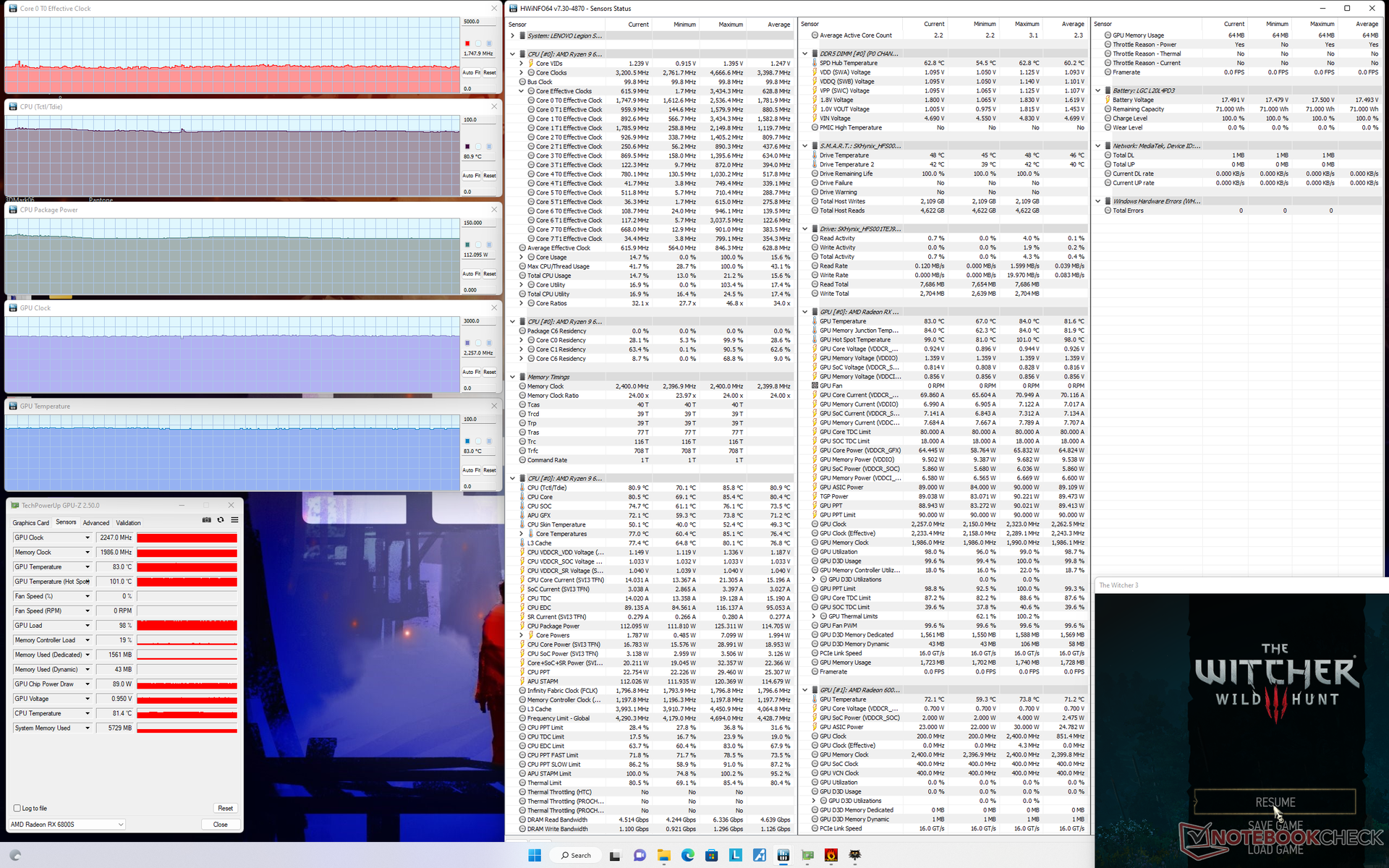Click Reset in the GPU-Z window
1389x868 pixels.
[x=225, y=808]
